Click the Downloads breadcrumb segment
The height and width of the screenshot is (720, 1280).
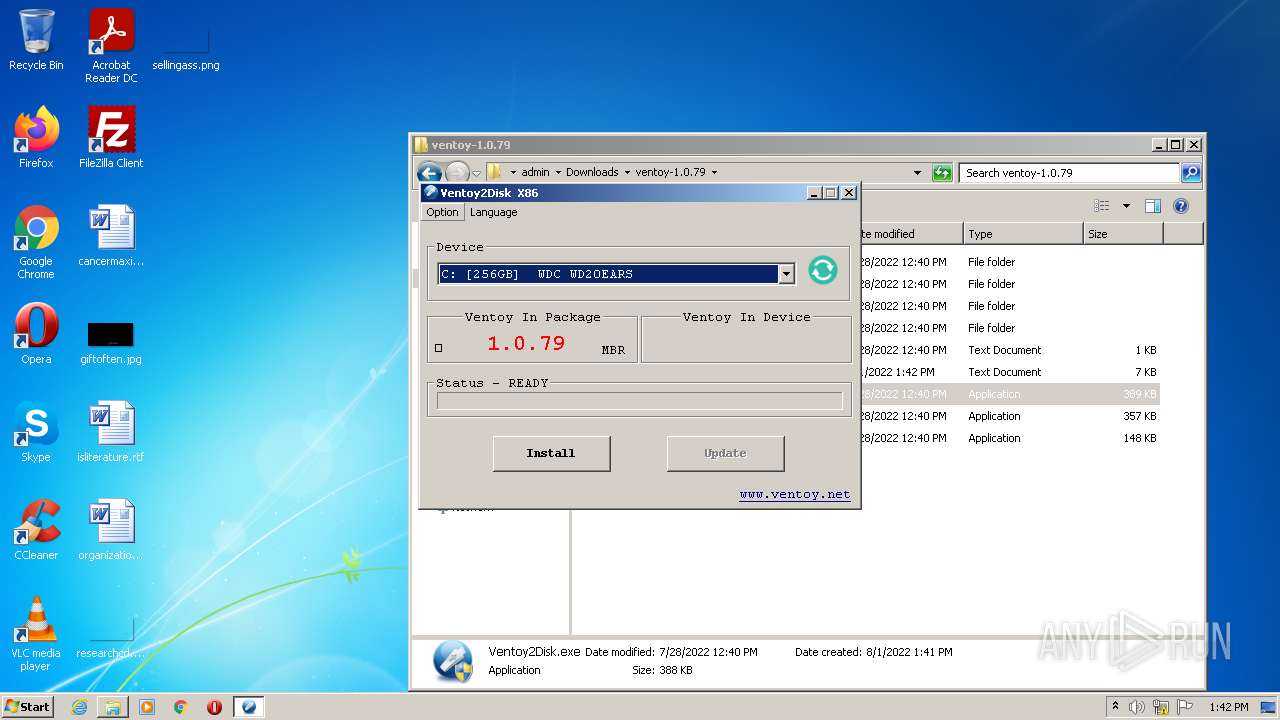click(x=592, y=172)
